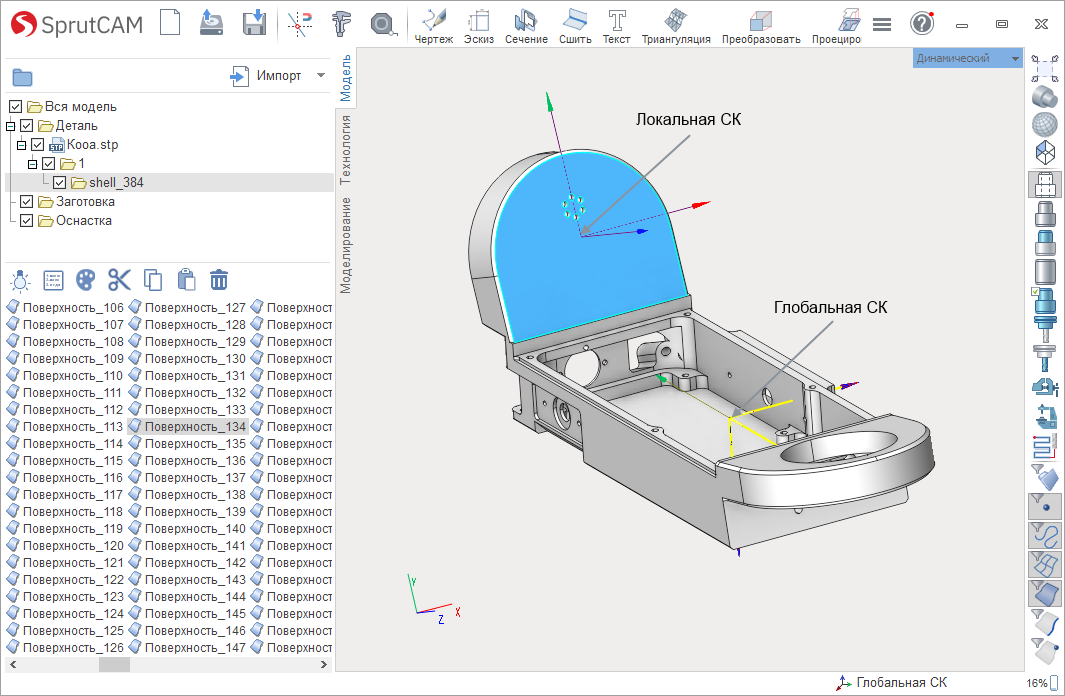This screenshot has height=696, width=1065.
Task: Click the tape measure tool icon
Action: 383,24
